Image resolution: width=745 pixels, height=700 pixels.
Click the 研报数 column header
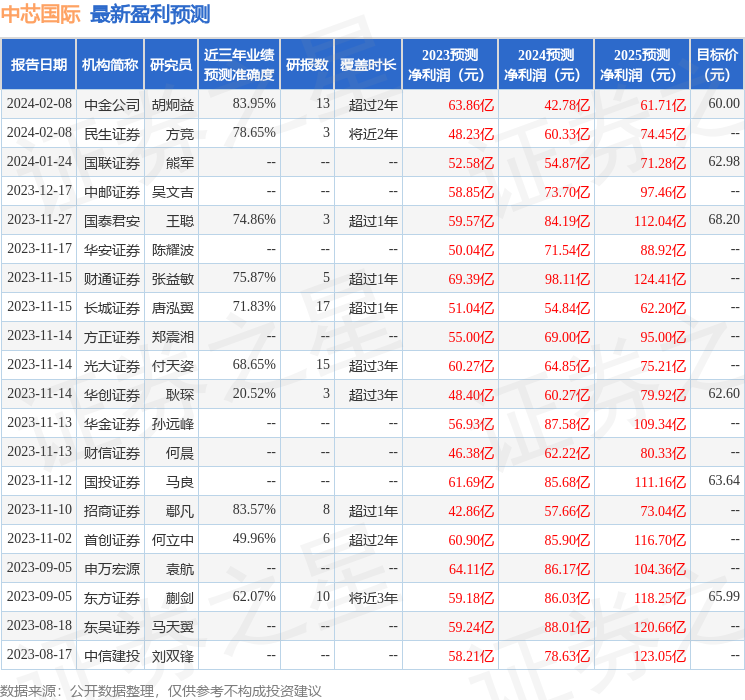click(307, 65)
